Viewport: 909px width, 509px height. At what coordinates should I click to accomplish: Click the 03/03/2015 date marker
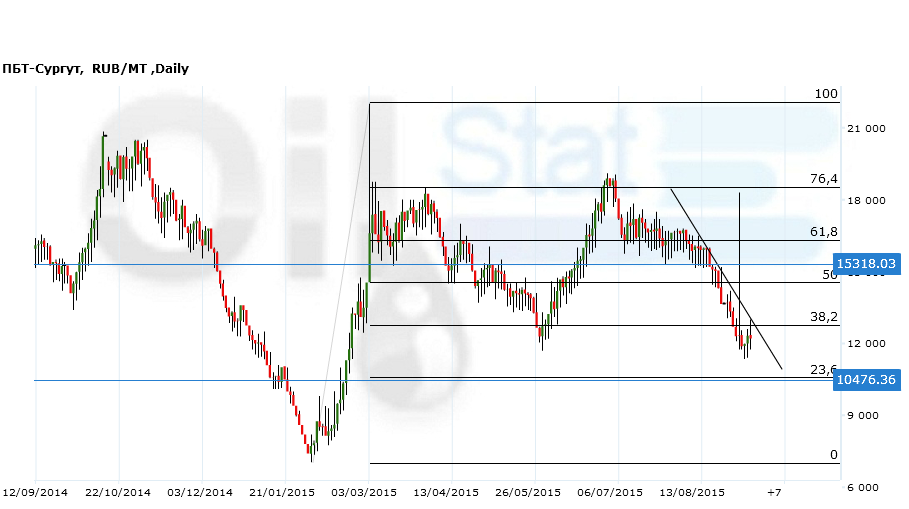click(x=366, y=492)
